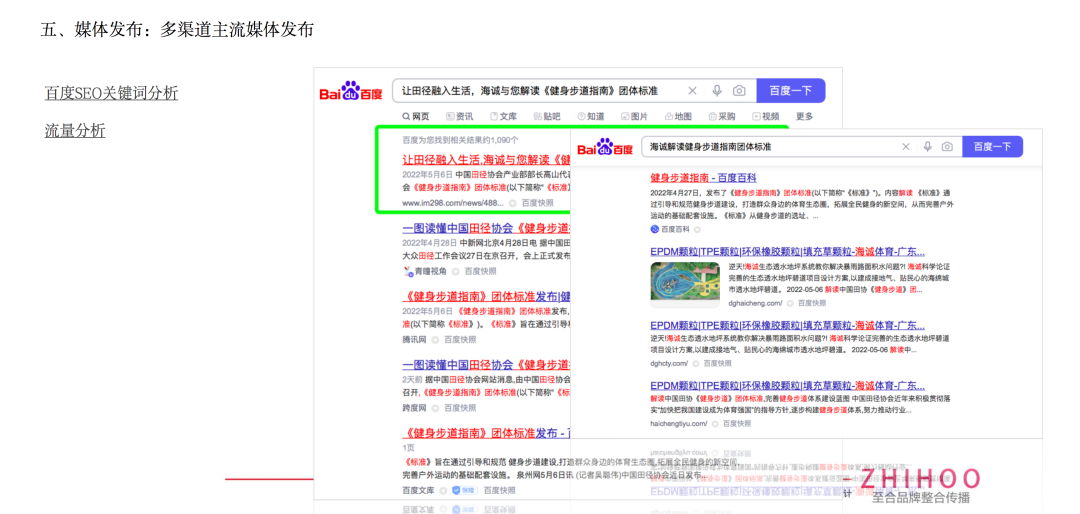The width and height of the screenshot is (1080, 514).
Task: Open EPDM颗粒 result above dghaicheng.com
Action: [x=787, y=251]
